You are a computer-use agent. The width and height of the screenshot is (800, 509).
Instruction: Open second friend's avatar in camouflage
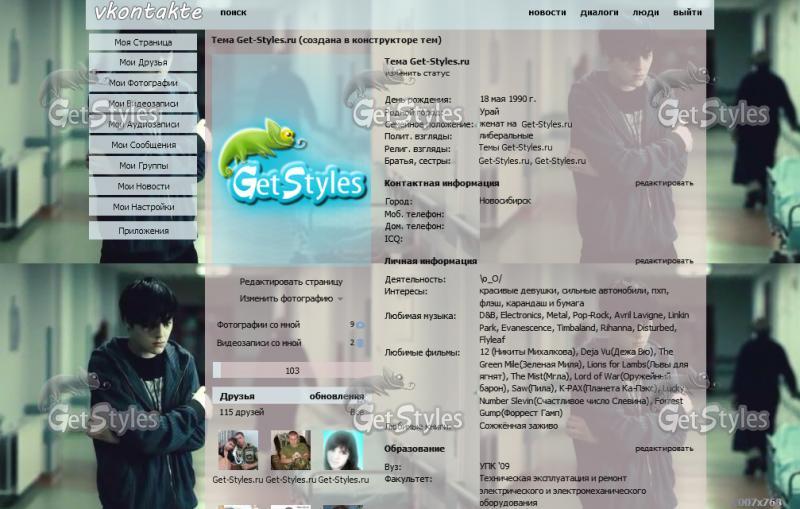pyautogui.click(x=291, y=450)
